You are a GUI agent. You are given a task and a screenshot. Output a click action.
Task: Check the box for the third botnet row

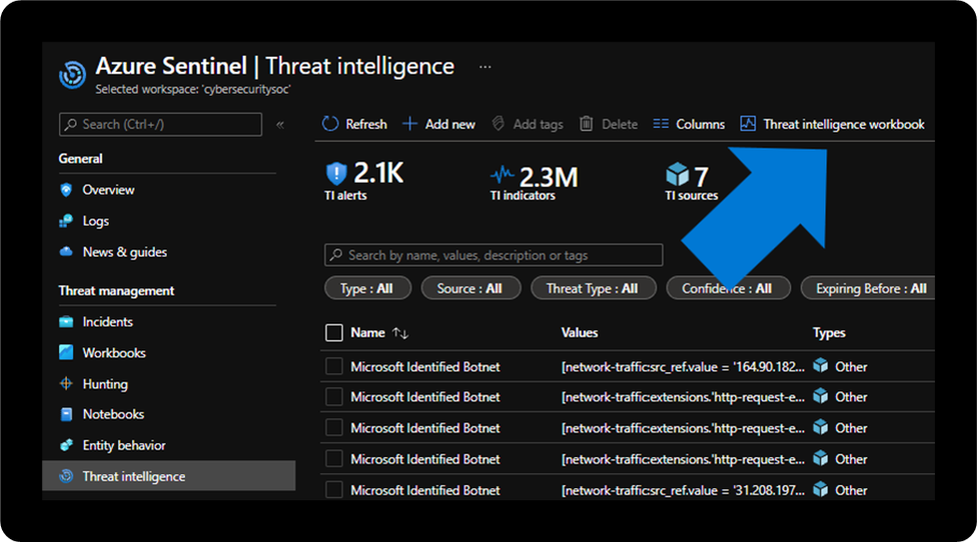334,428
